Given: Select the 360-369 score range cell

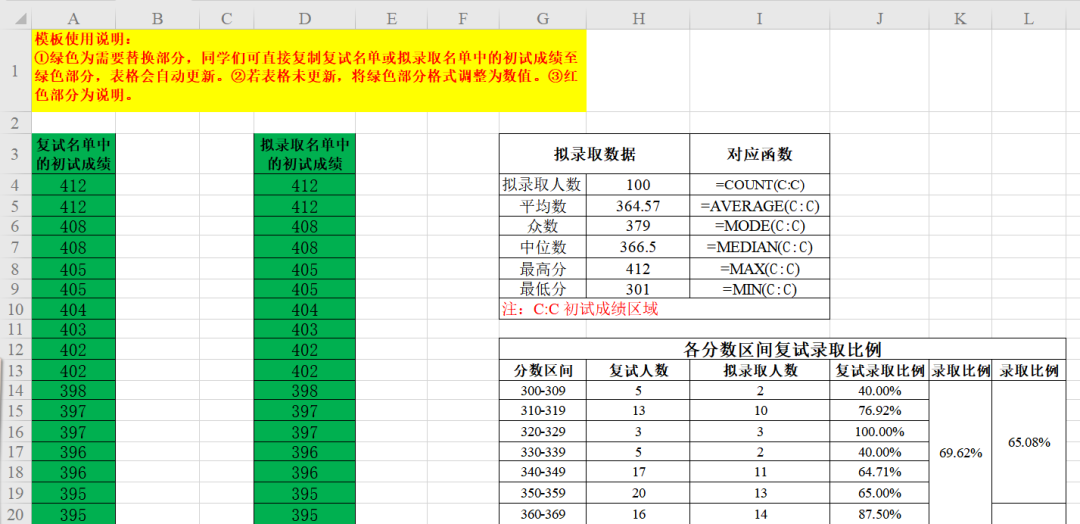Looking at the screenshot, I should 543,514.
